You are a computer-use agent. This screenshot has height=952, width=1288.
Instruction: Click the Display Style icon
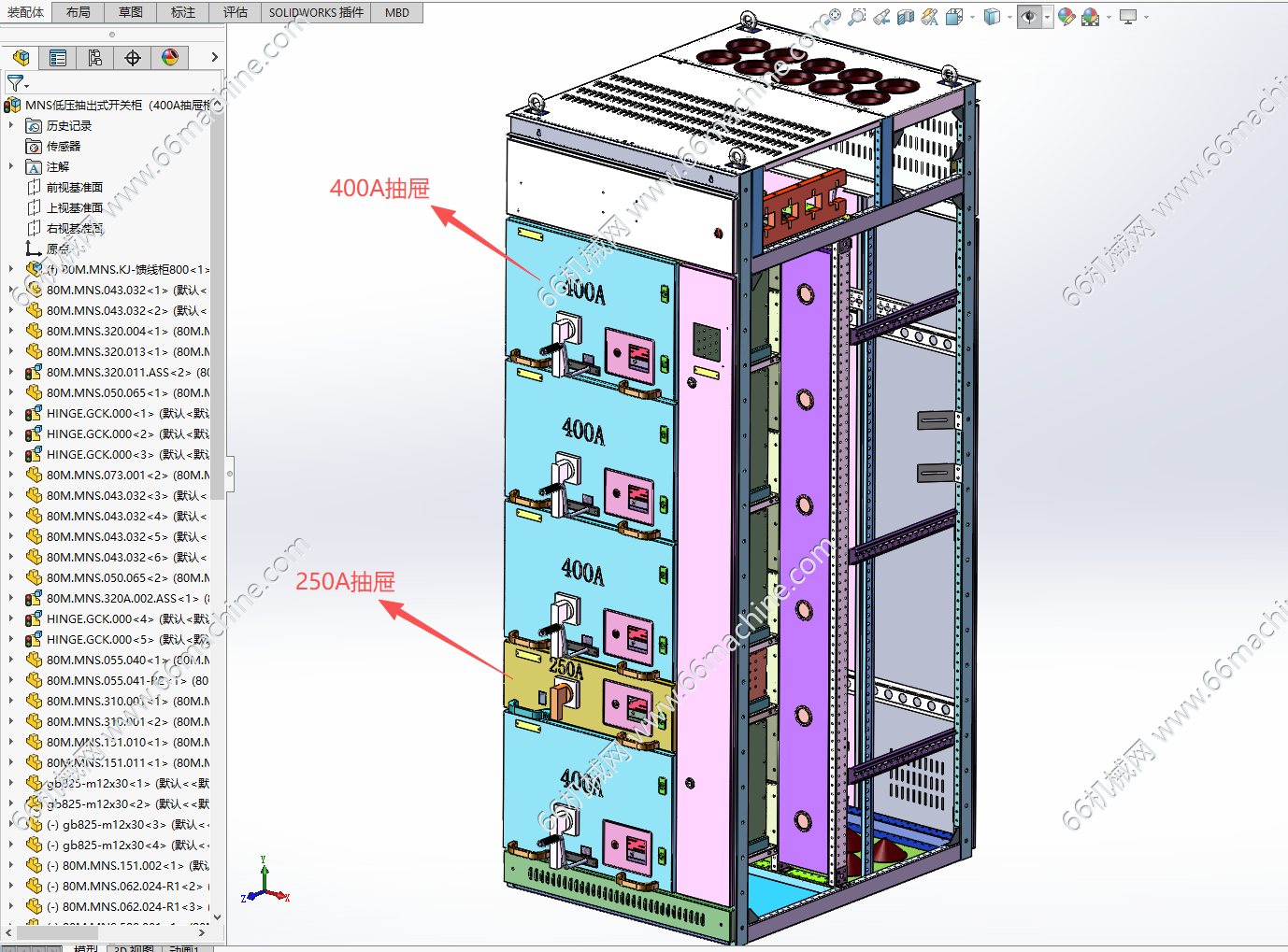click(x=993, y=17)
